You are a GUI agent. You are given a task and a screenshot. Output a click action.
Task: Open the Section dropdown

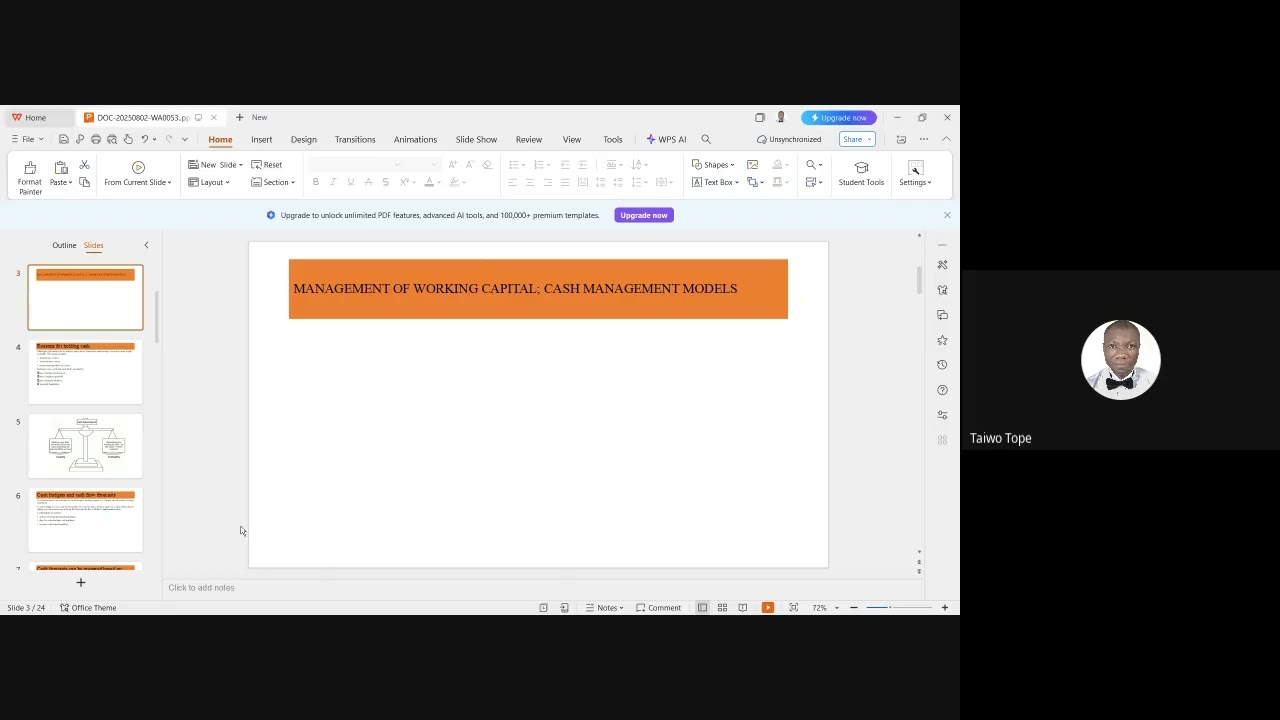272,182
